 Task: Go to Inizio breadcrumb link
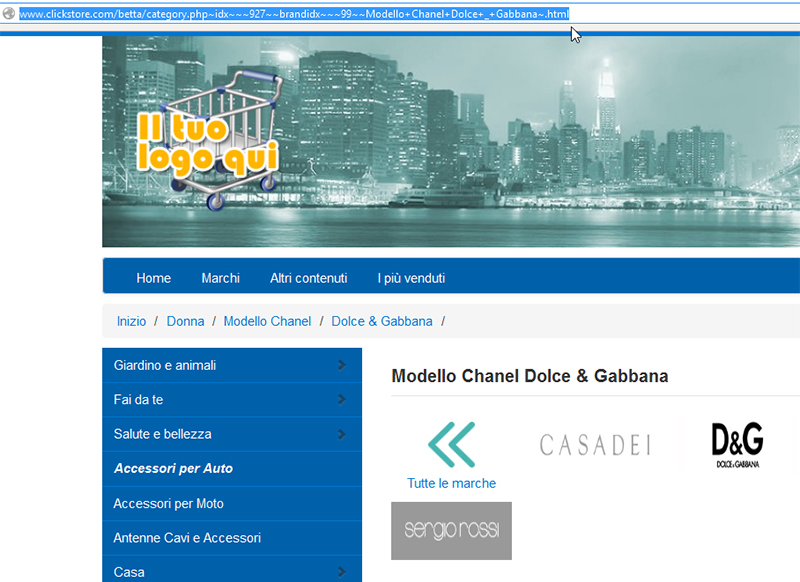pyautogui.click(x=131, y=321)
